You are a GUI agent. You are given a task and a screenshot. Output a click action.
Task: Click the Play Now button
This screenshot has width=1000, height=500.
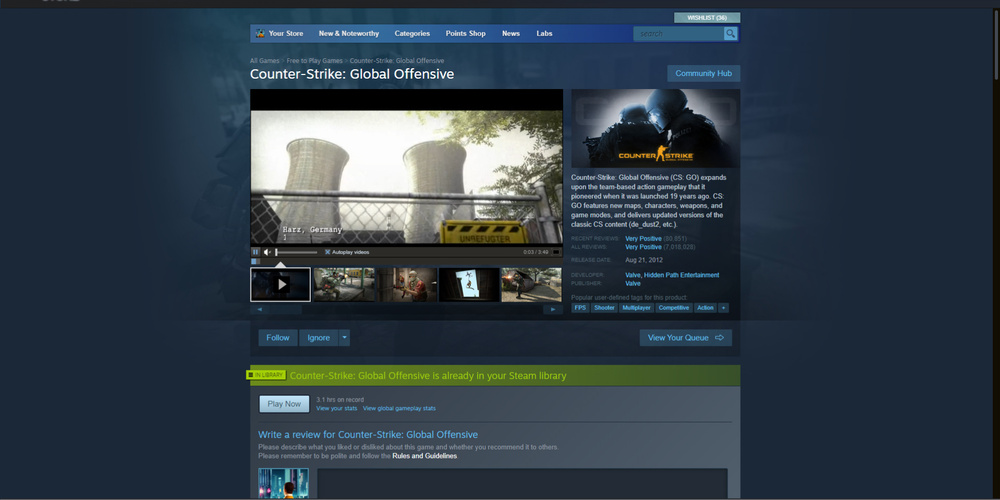[x=284, y=404]
